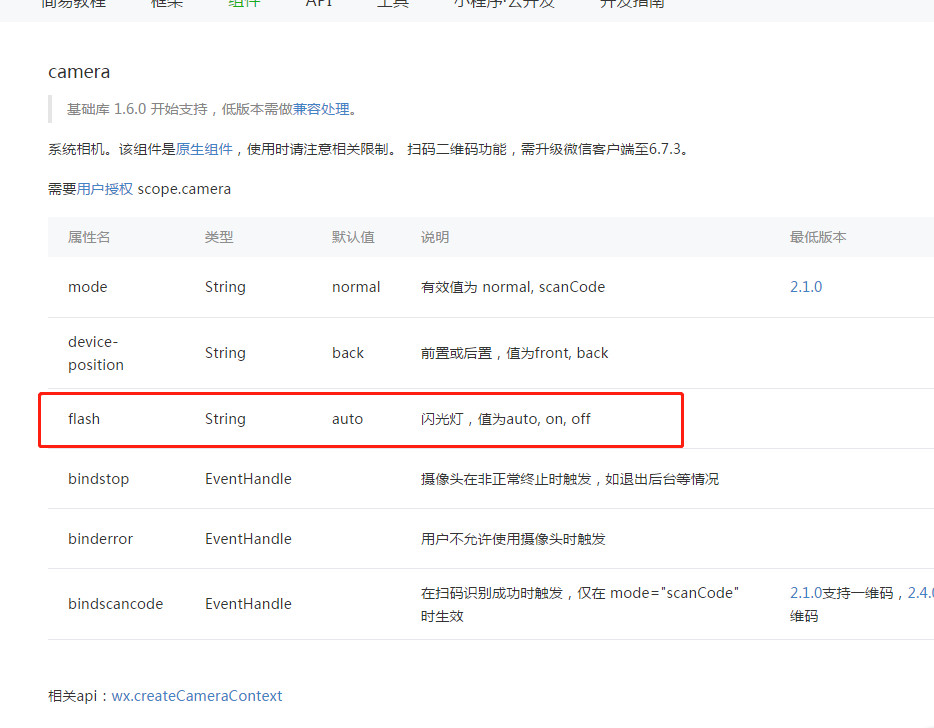Select the device-position attribute name
Screen dimensions: 934x728
click(96, 353)
